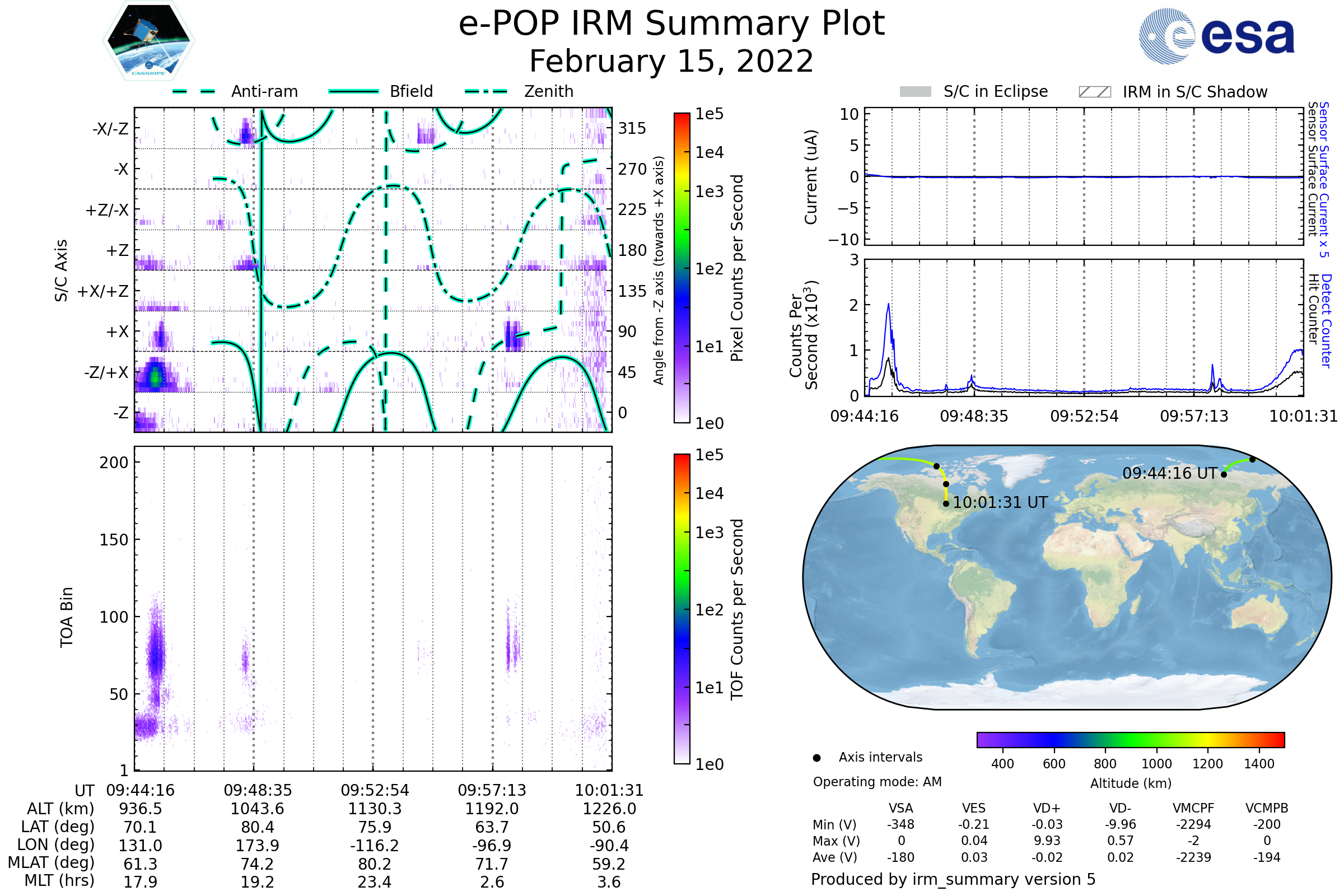
Task: Click the '+X/+Z' axis tick label
Action: 103,291
